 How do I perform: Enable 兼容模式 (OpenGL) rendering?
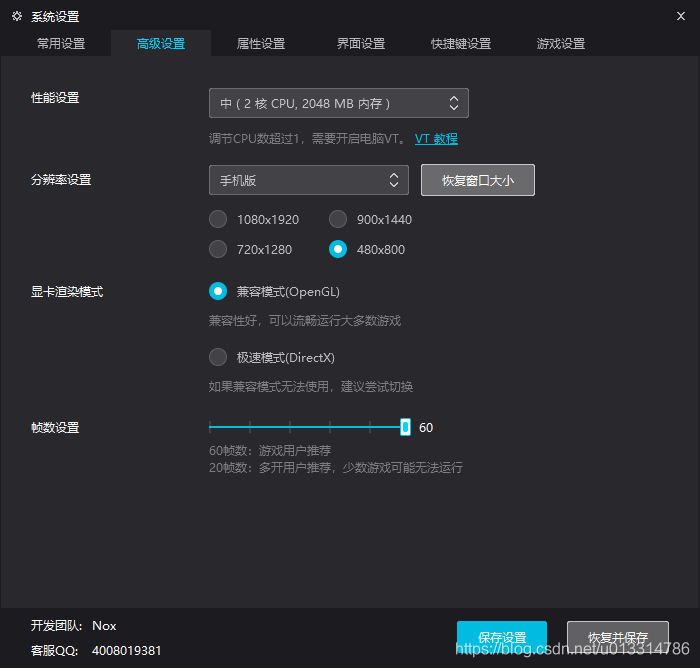(218, 291)
